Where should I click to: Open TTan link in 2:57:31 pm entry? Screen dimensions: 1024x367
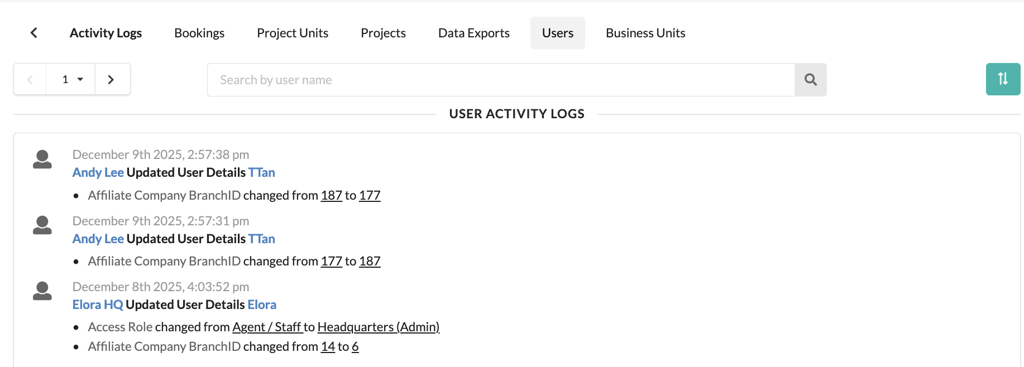click(x=262, y=238)
